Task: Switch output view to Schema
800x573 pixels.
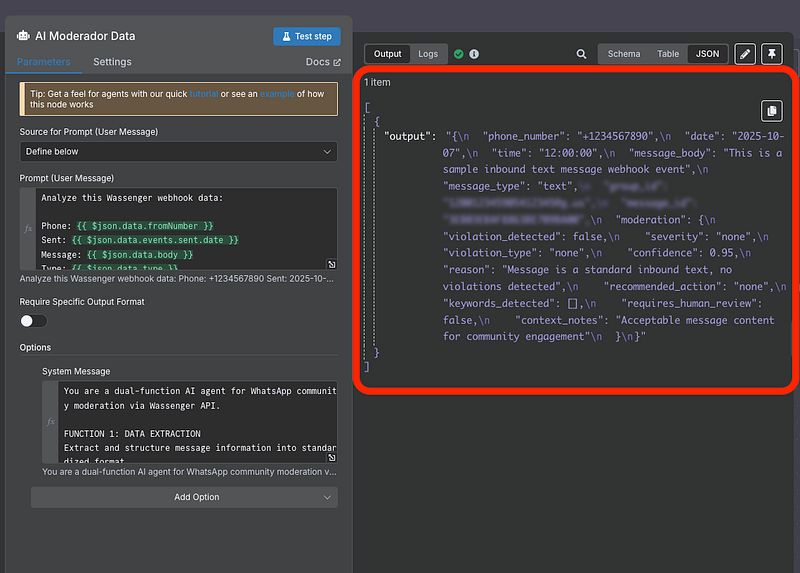Action: pyautogui.click(x=624, y=54)
